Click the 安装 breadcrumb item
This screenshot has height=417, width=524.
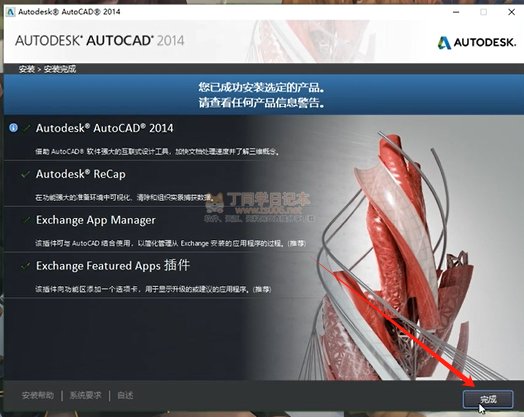pyautogui.click(x=26, y=69)
